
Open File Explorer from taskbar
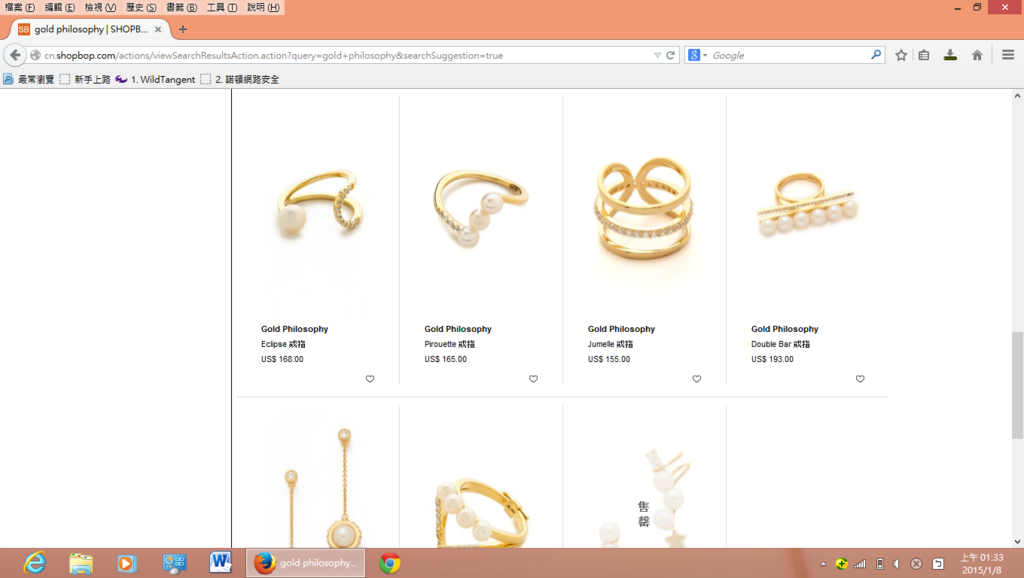(81, 563)
